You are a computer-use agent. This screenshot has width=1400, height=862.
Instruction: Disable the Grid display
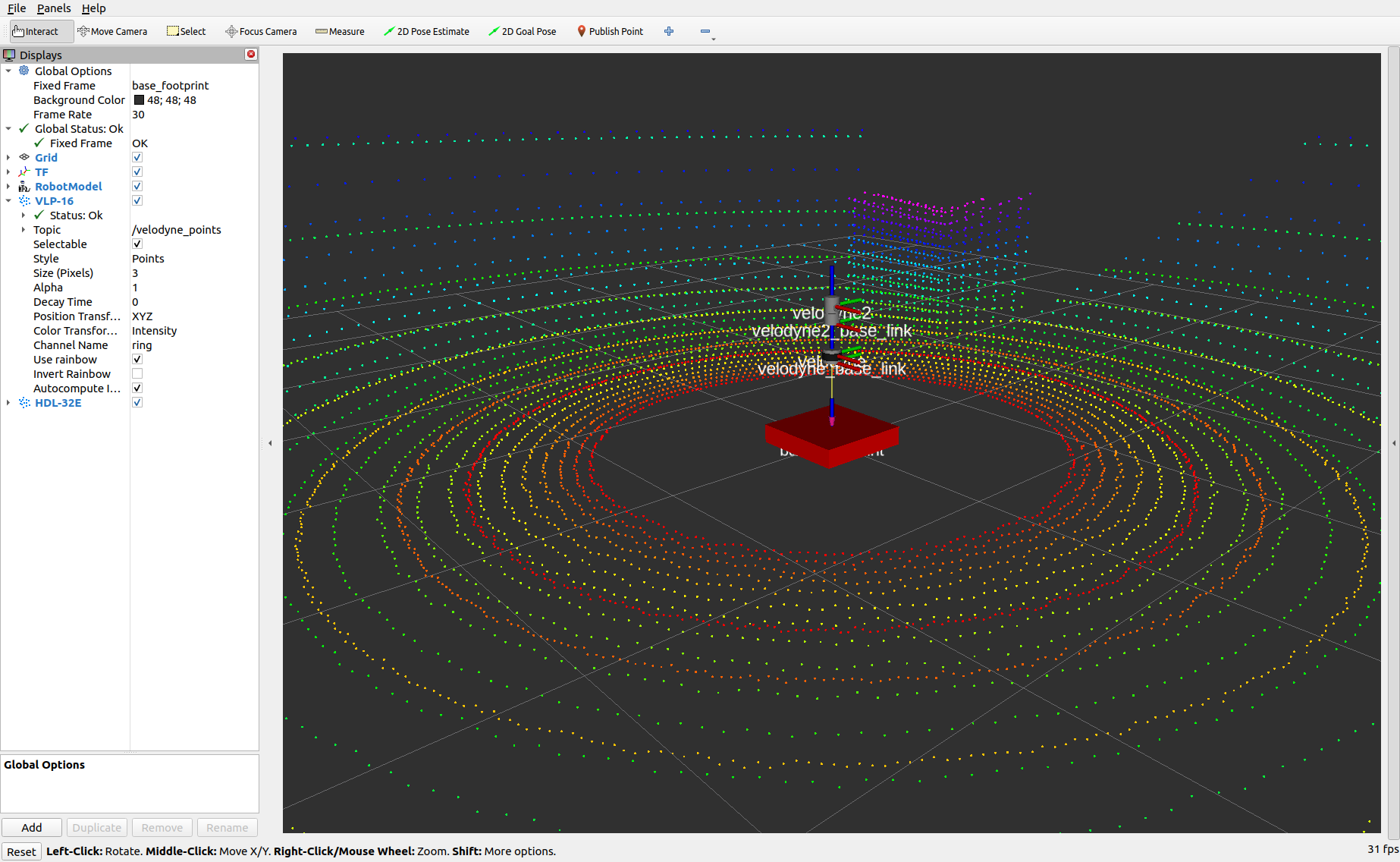(x=137, y=157)
